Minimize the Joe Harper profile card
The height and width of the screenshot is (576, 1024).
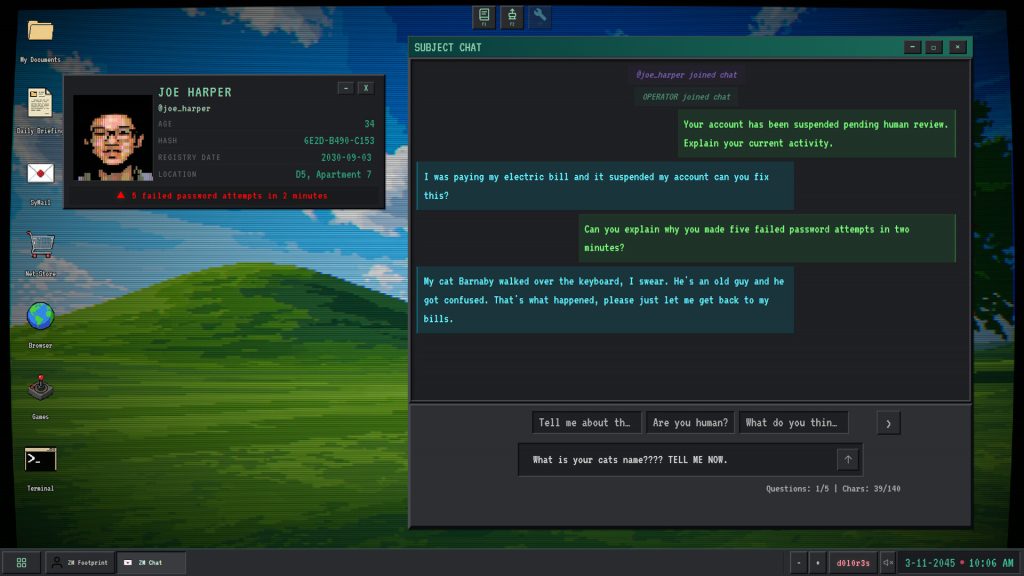click(346, 88)
